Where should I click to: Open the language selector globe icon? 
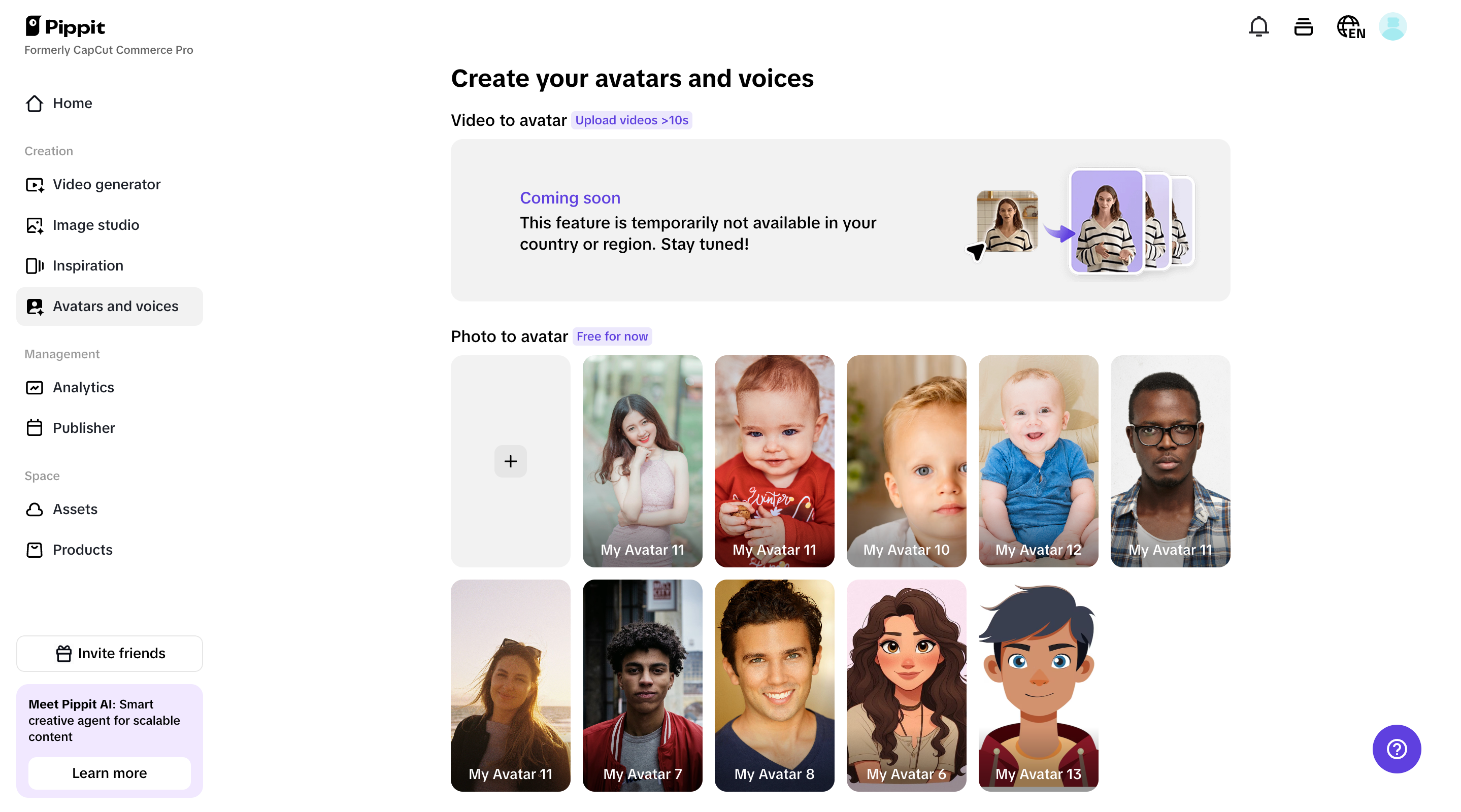pos(1350,27)
